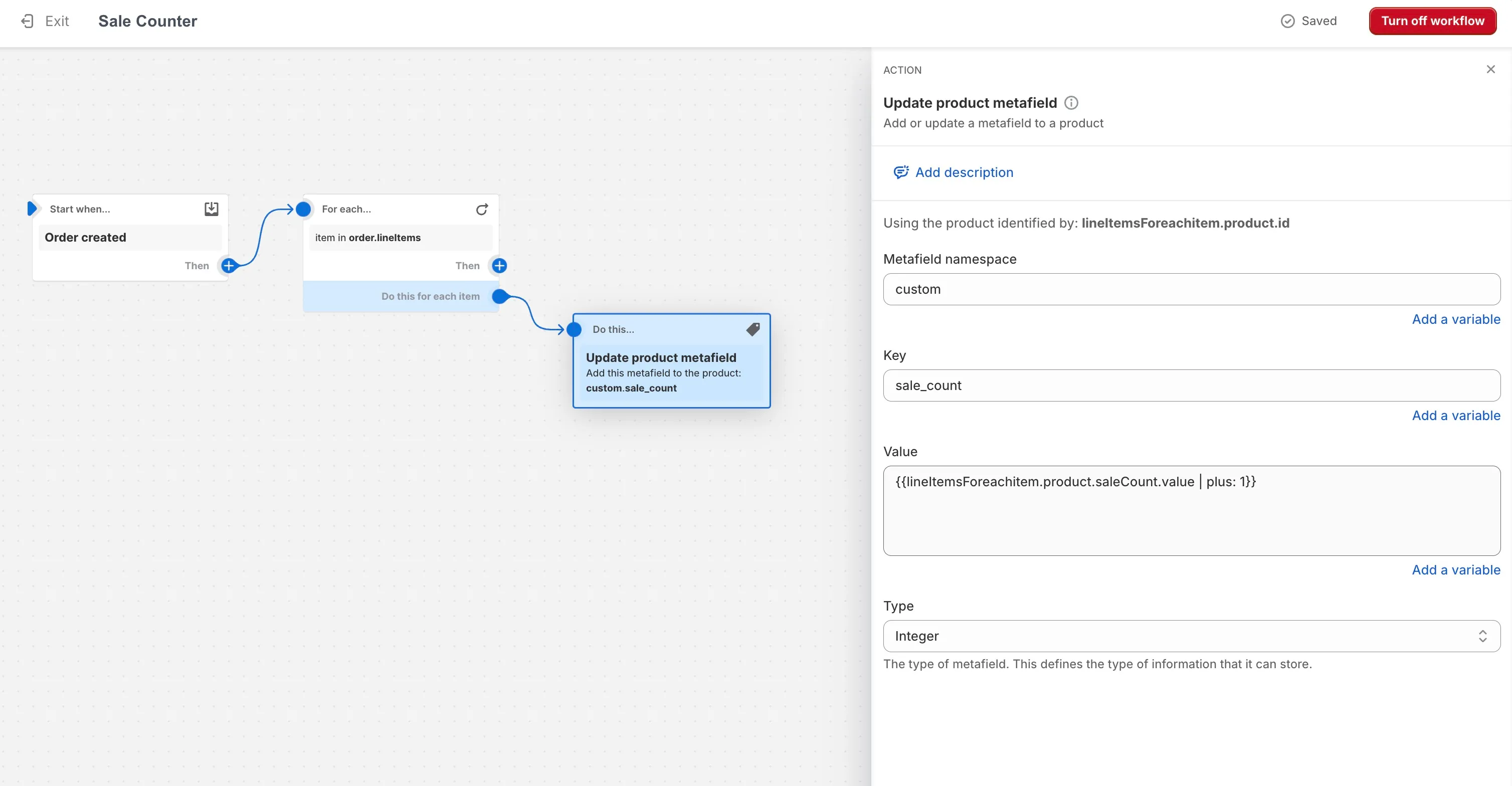Screen dimensions: 1512x786
Task: Click the Exit text label
Action: 57,21
